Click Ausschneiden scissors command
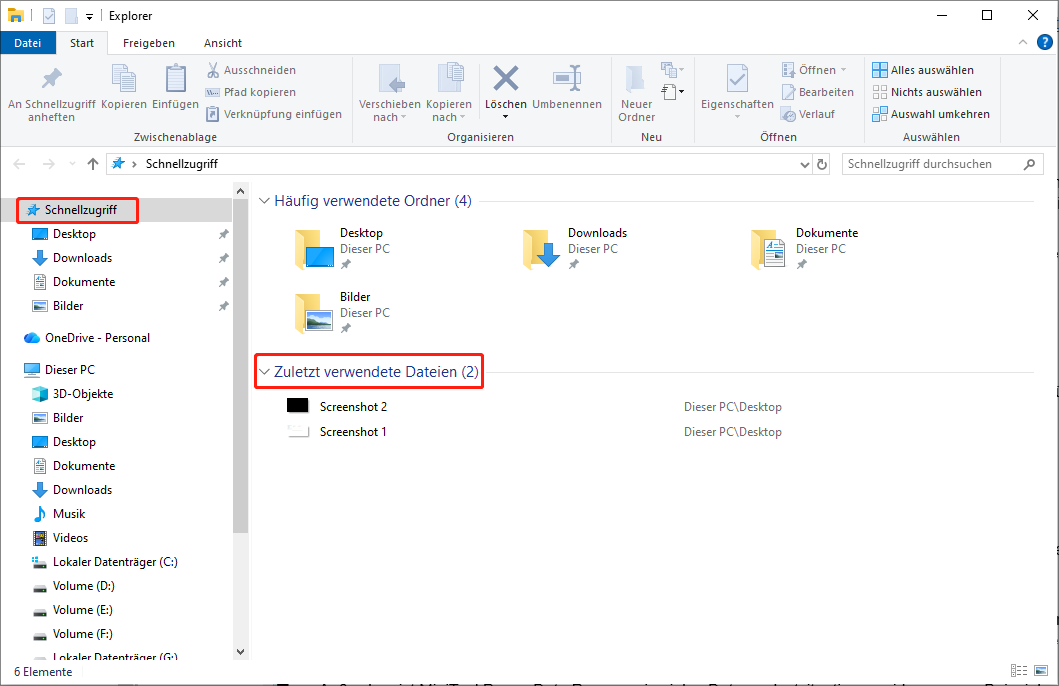1059x686 pixels. pos(251,70)
